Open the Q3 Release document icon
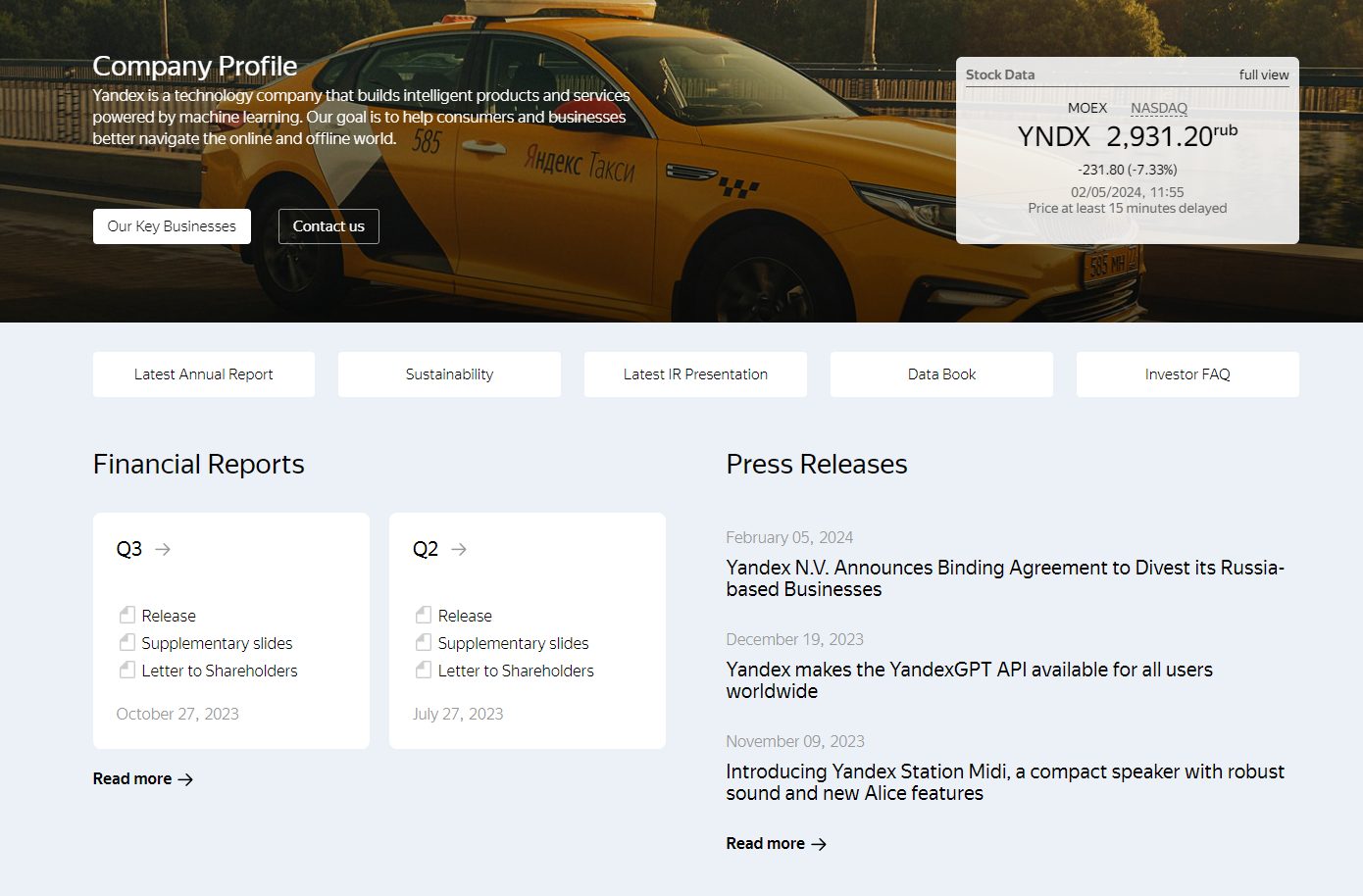 click(127, 615)
